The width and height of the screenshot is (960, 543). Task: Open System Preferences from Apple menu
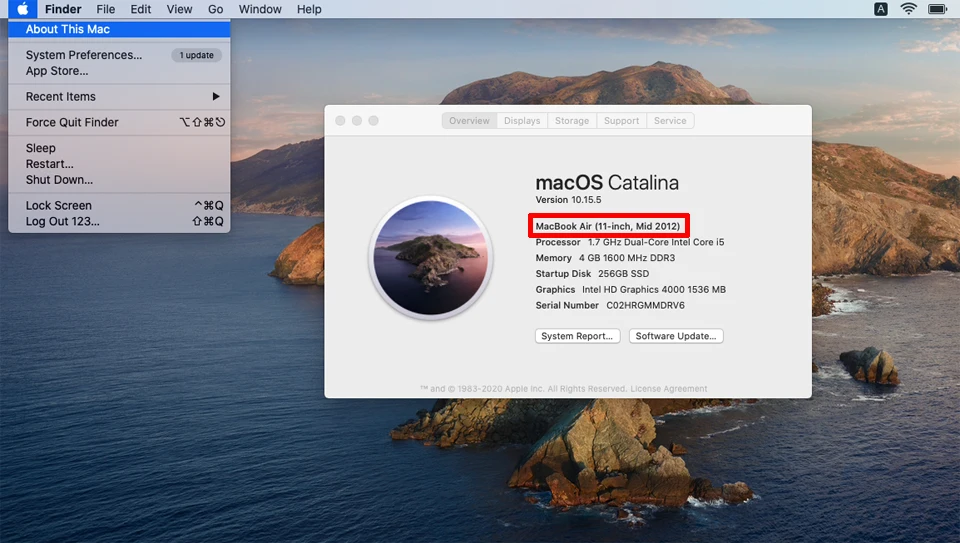click(84, 55)
